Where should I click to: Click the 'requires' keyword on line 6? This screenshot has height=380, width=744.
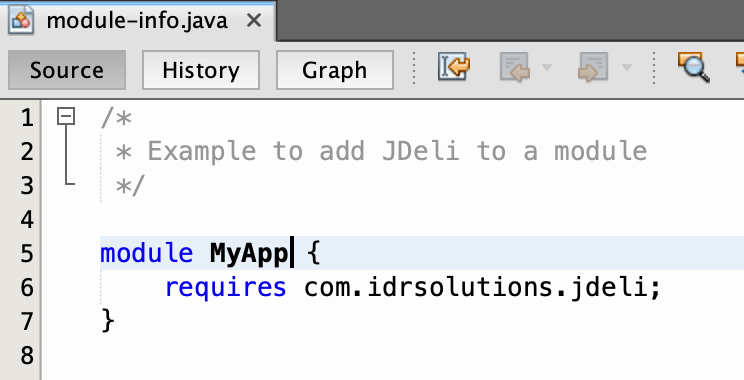coord(225,287)
